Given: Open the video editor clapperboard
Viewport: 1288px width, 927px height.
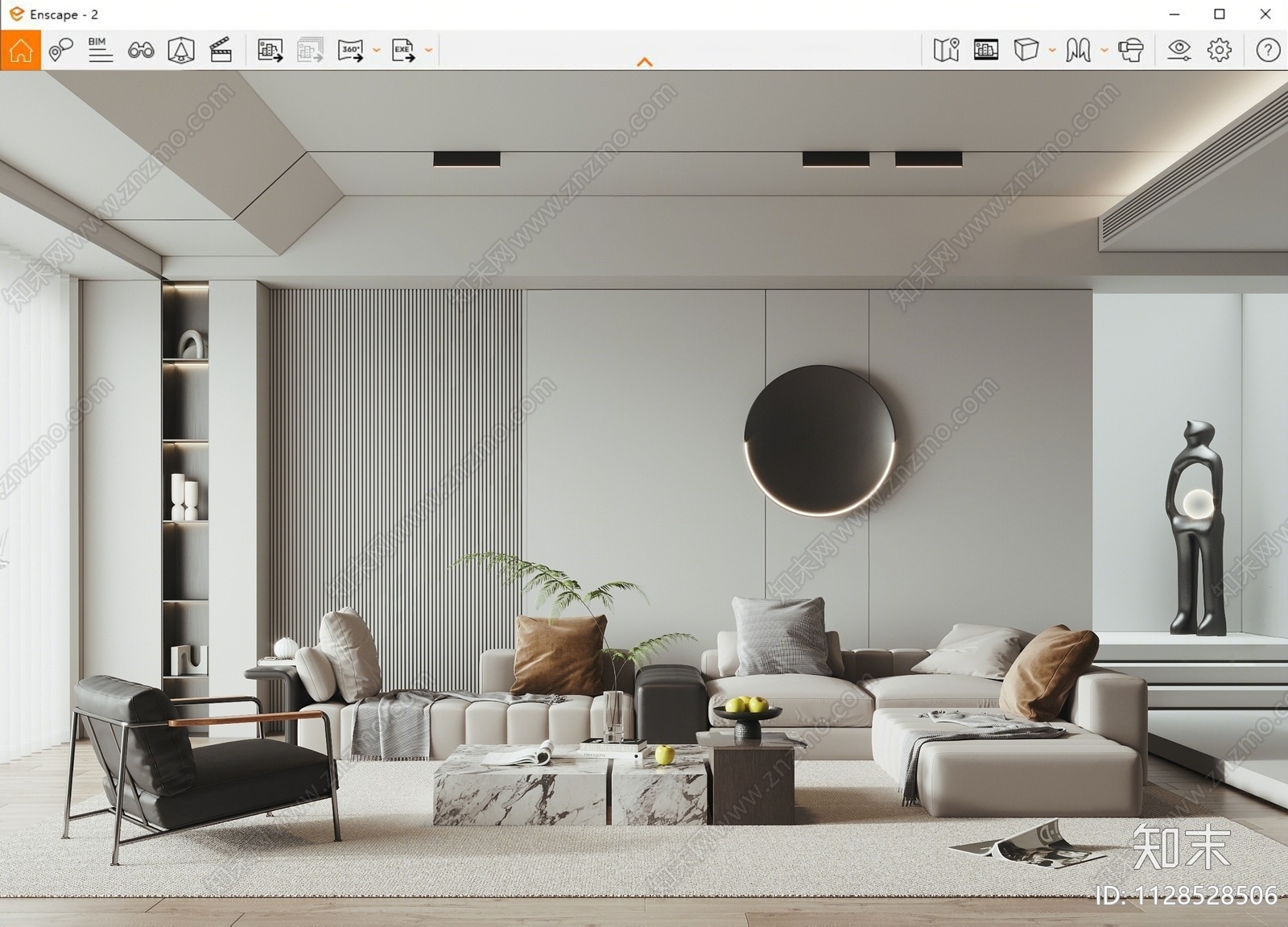Looking at the screenshot, I should (x=221, y=50).
